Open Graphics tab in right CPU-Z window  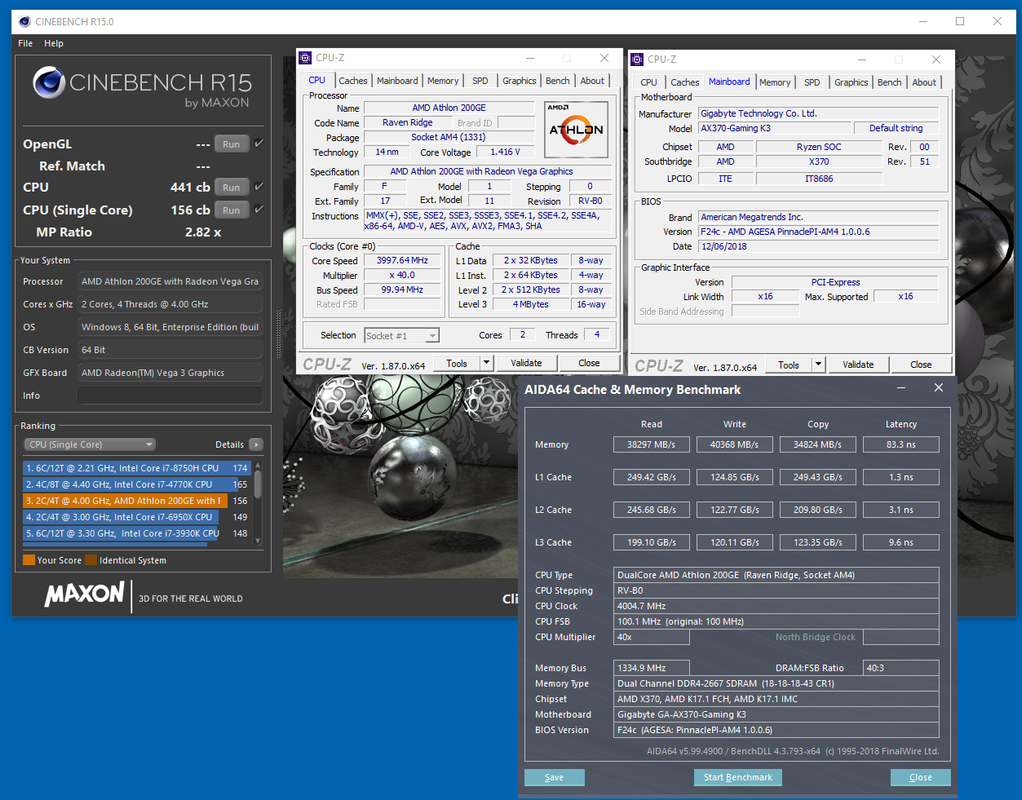pos(851,82)
